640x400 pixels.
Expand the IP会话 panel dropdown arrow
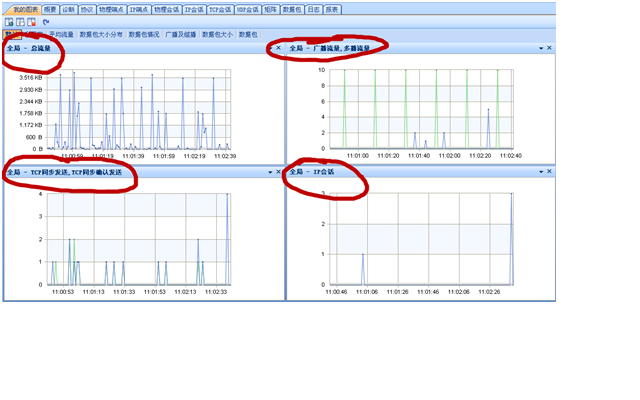click(540, 172)
